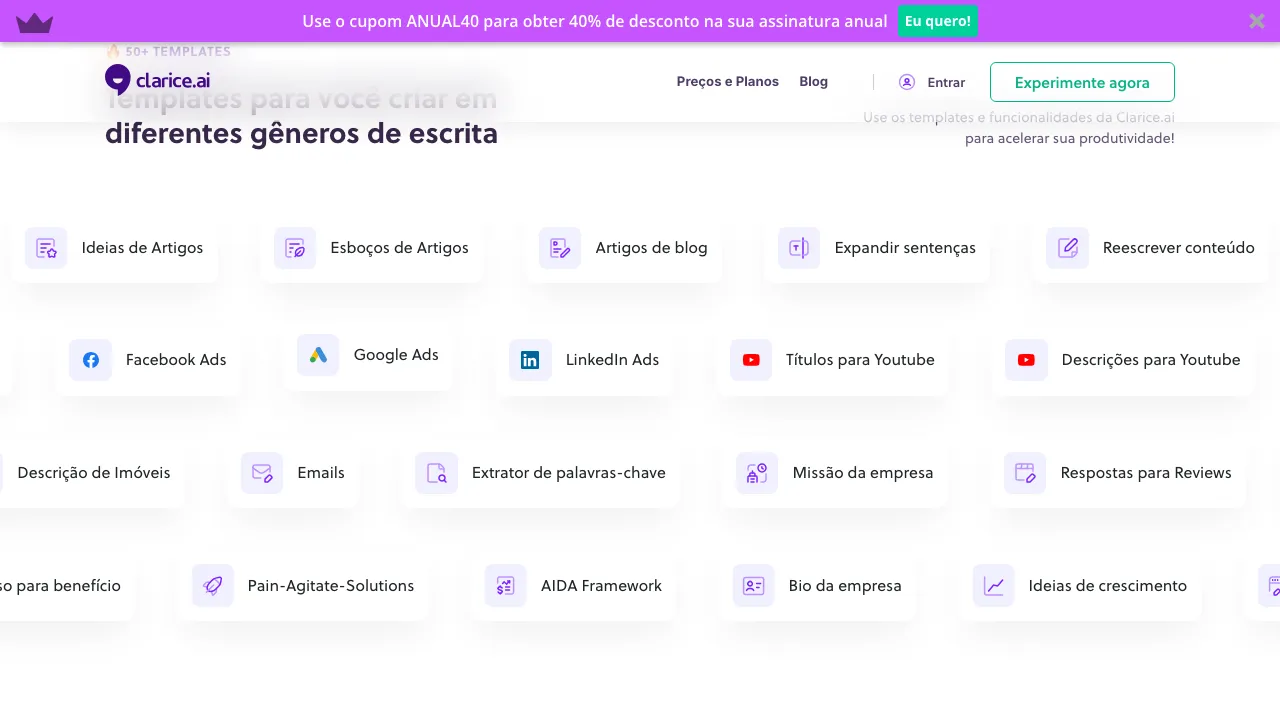Click the Google Ads colorful icon
This screenshot has width=1280, height=720.
[x=318, y=355]
